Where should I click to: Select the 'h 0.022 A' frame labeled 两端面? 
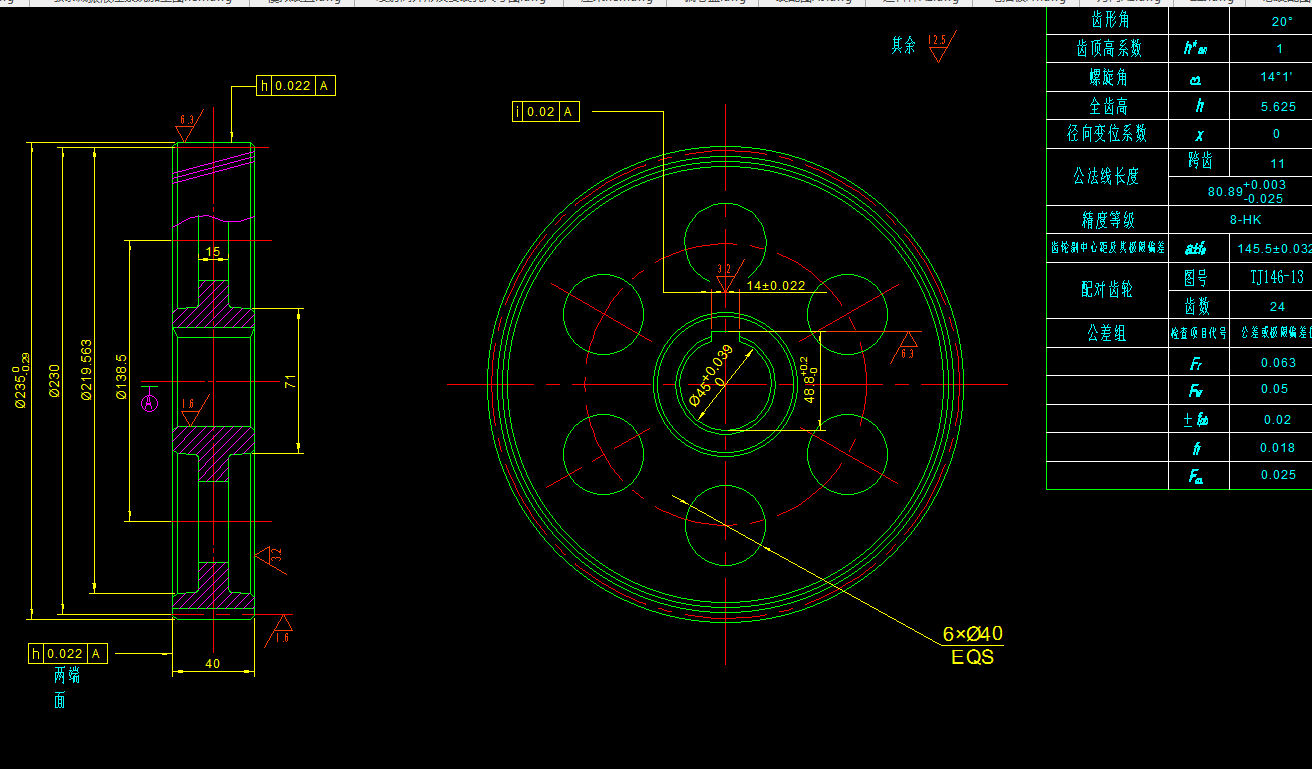pos(67,654)
